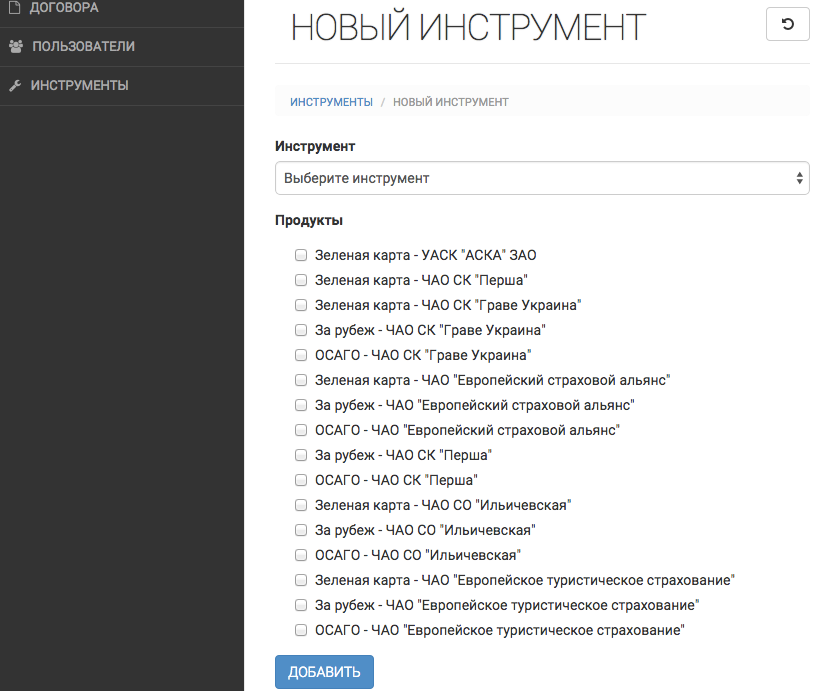This screenshot has height=691, width=836.
Task: Enable Зеленая карта - ЧАО "Европейский страховой альянс"
Action: 300,379
